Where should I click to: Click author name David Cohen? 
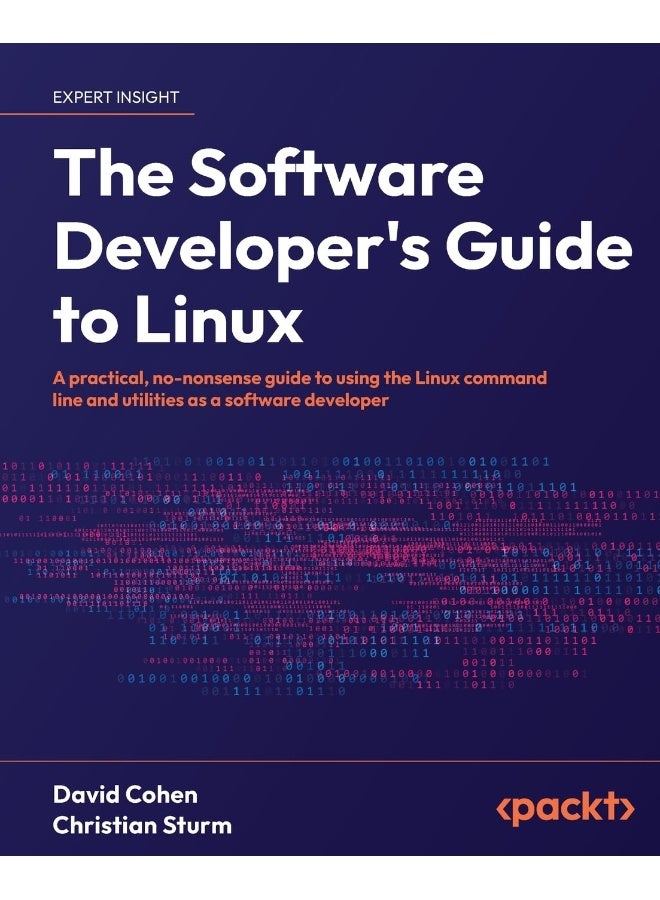(x=125, y=795)
